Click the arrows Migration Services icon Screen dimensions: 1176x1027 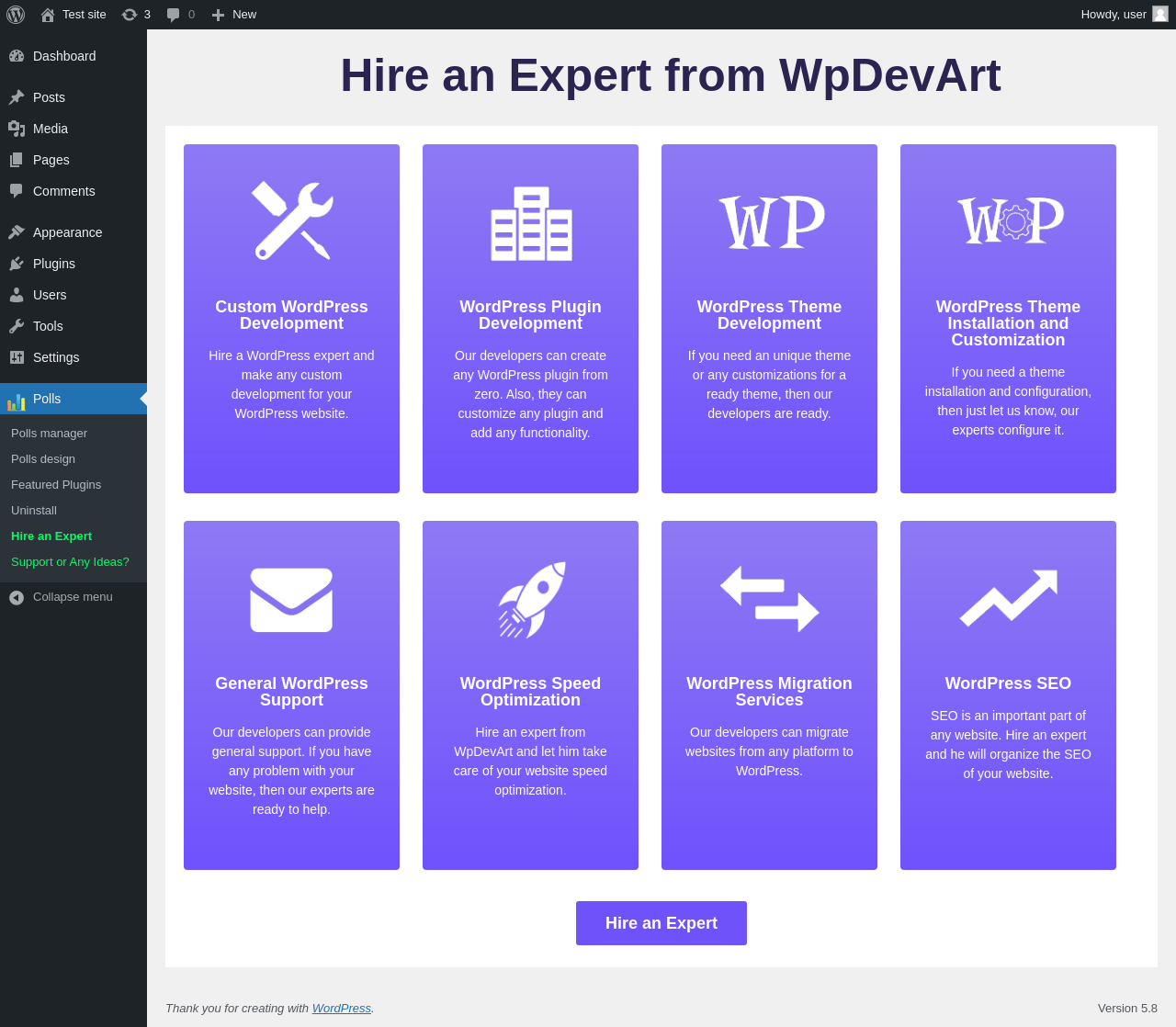(x=770, y=599)
